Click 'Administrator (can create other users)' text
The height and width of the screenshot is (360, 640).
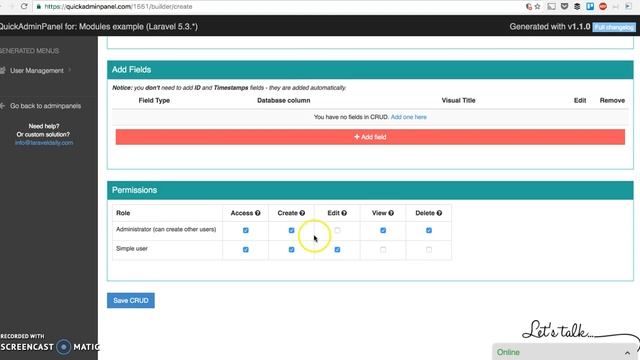pos(166,229)
